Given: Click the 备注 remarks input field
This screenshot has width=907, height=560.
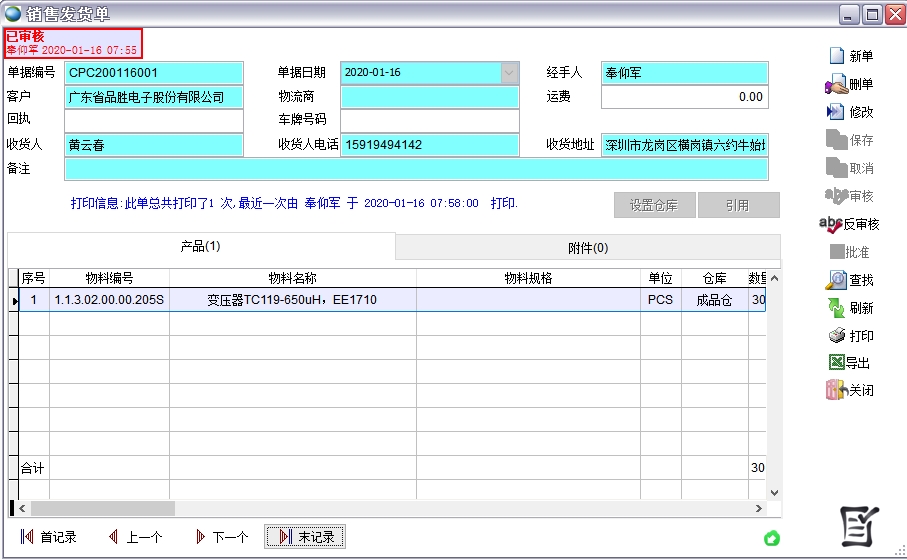Looking at the screenshot, I should pos(415,169).
